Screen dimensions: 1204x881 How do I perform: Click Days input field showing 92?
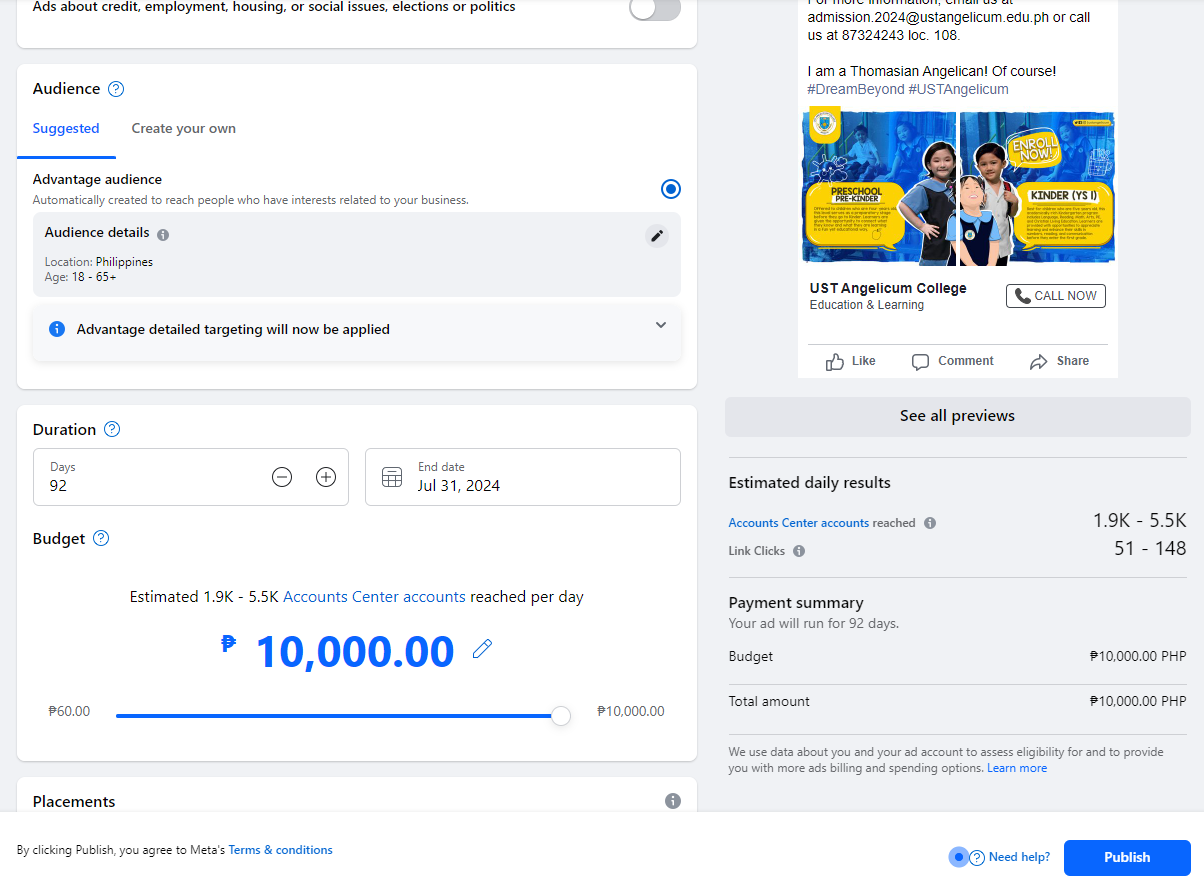point(191,477)
